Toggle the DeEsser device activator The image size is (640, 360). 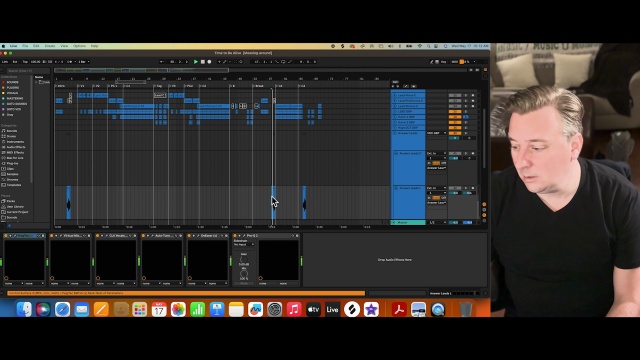click(189, 236)
